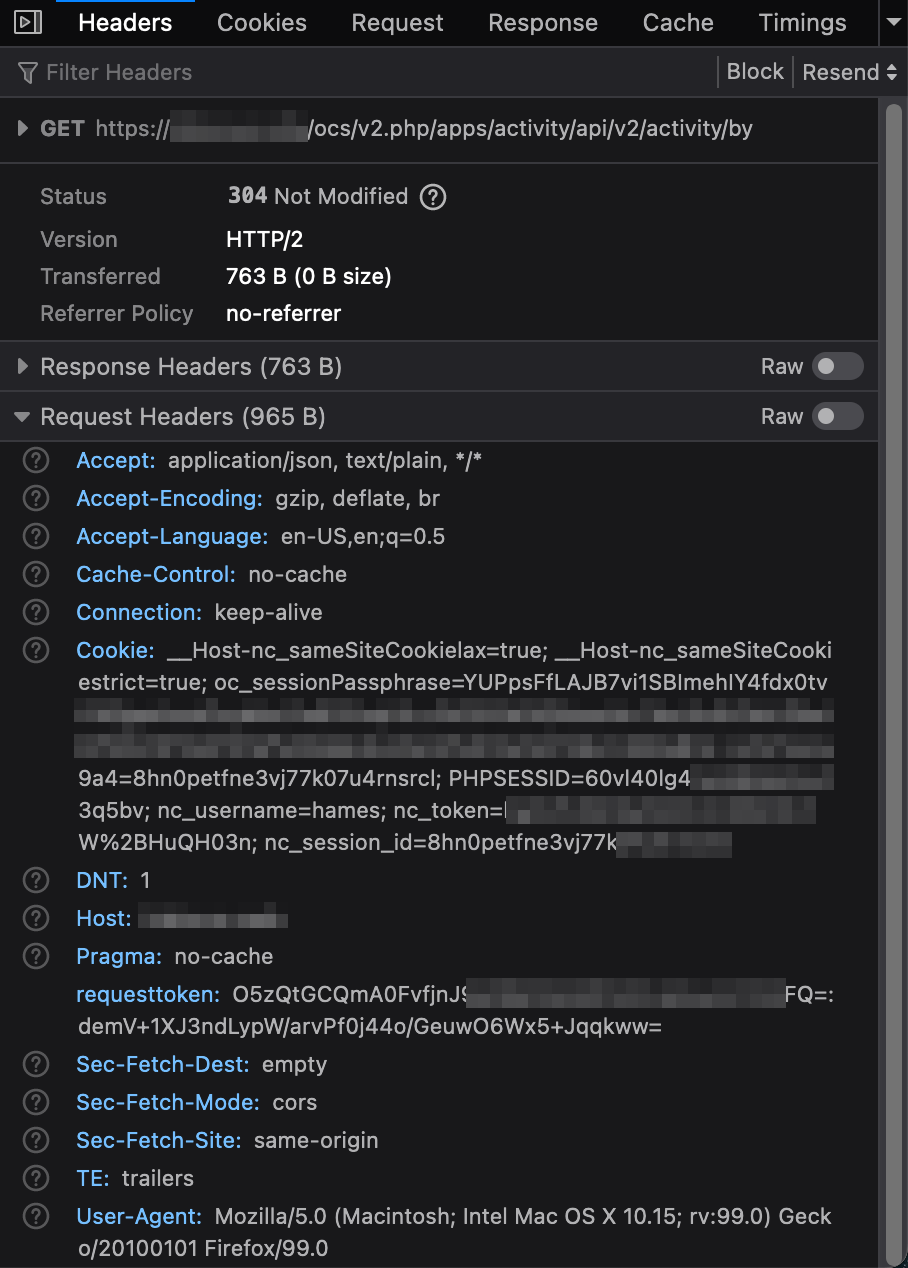
Task: Click the question mark next to DNT header
Action: [x=35, y=880]
